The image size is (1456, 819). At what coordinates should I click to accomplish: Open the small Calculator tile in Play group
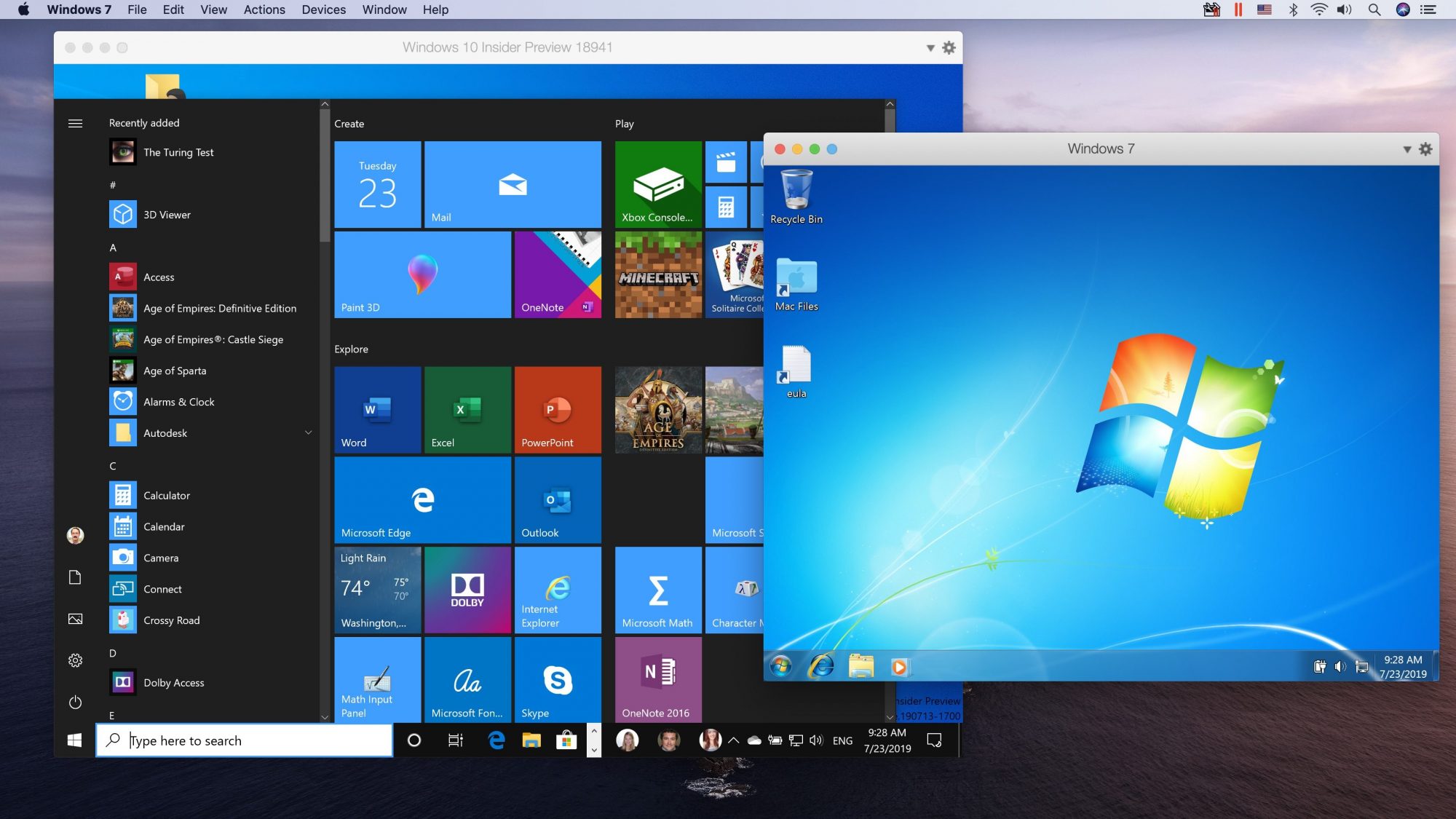[x=726, y=207]
